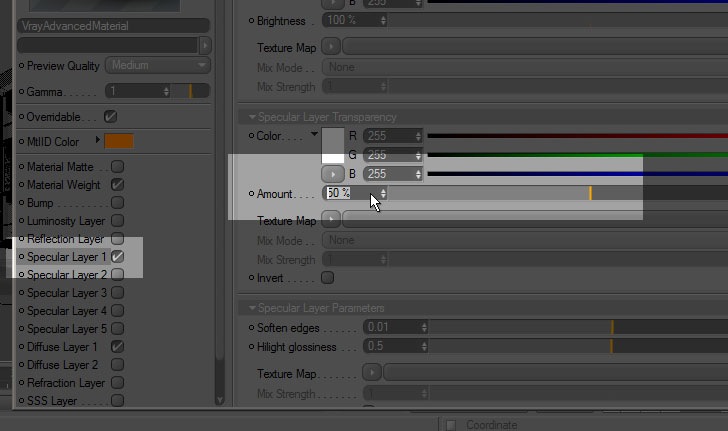Enable the Reflection Layer checkbox
Image resolution: width=728 pixels, height=431 pixels.
click(117, 239)
